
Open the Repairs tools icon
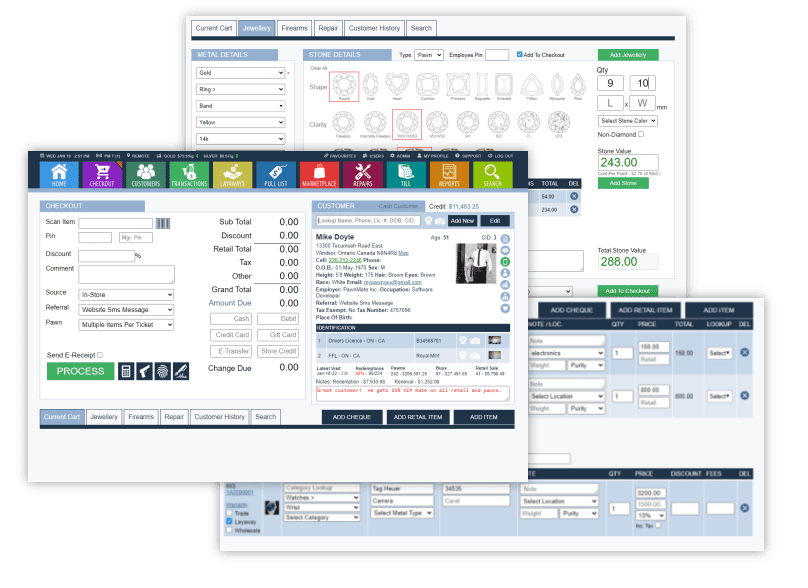[362, 175]
